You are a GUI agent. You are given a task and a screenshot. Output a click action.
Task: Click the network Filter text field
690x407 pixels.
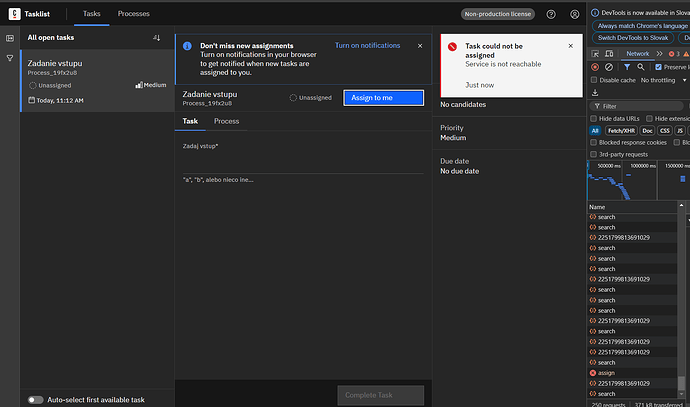(x=636, y=106)
